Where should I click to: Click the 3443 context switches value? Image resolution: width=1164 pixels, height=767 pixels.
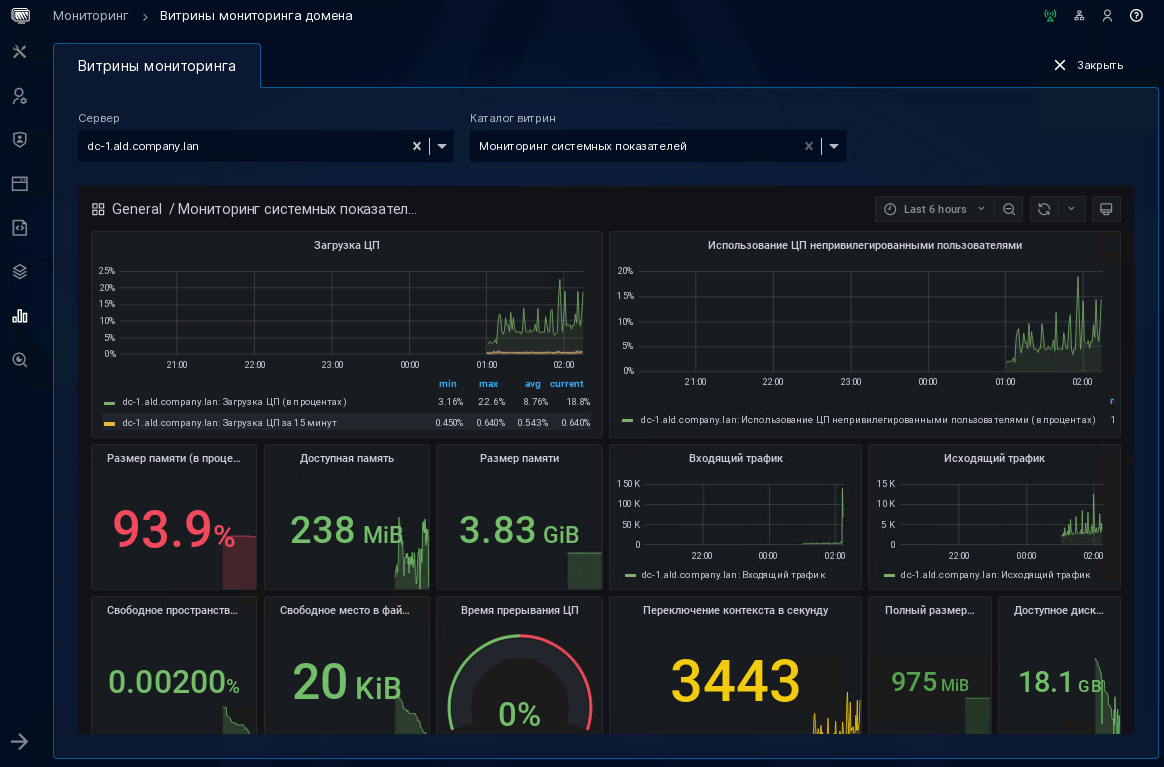coord(735,680)
